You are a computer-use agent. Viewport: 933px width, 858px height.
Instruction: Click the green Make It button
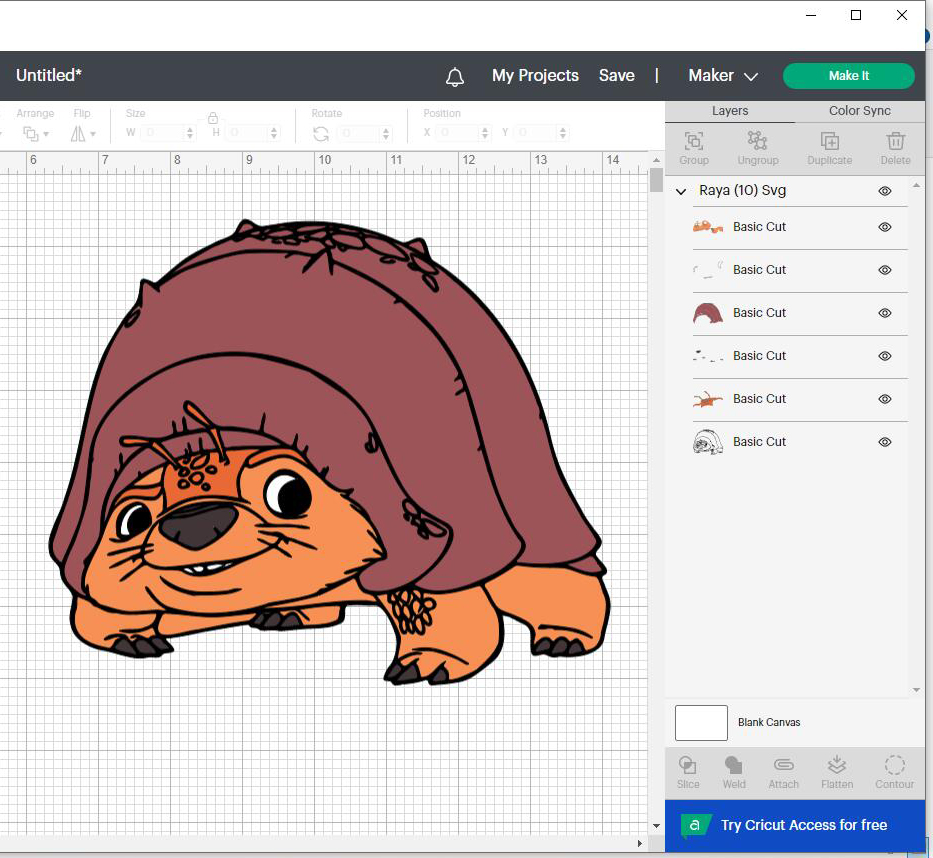(849, 76)
